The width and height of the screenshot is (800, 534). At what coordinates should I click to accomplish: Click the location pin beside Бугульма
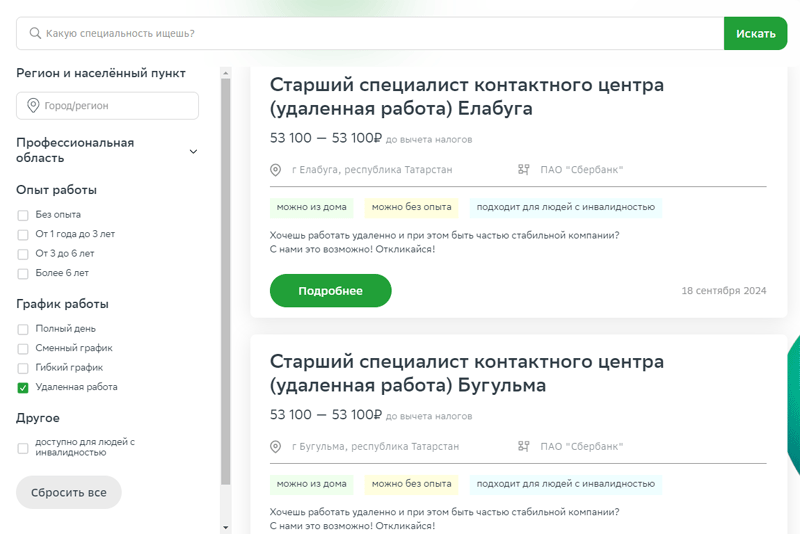coord(276,447)
